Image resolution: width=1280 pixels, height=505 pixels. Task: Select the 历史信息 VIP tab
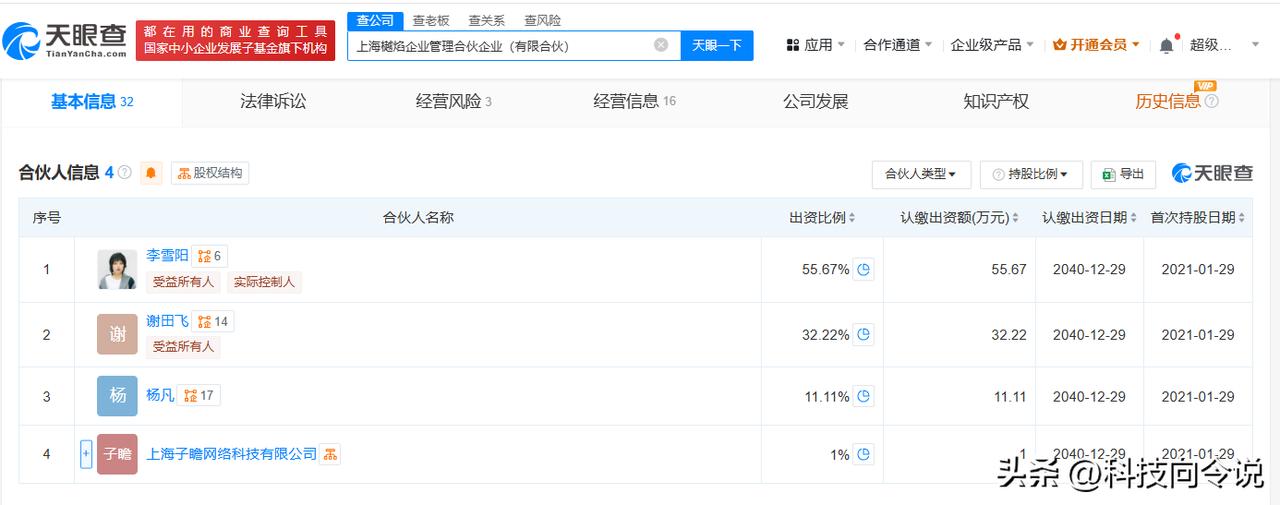(1167, 101)
